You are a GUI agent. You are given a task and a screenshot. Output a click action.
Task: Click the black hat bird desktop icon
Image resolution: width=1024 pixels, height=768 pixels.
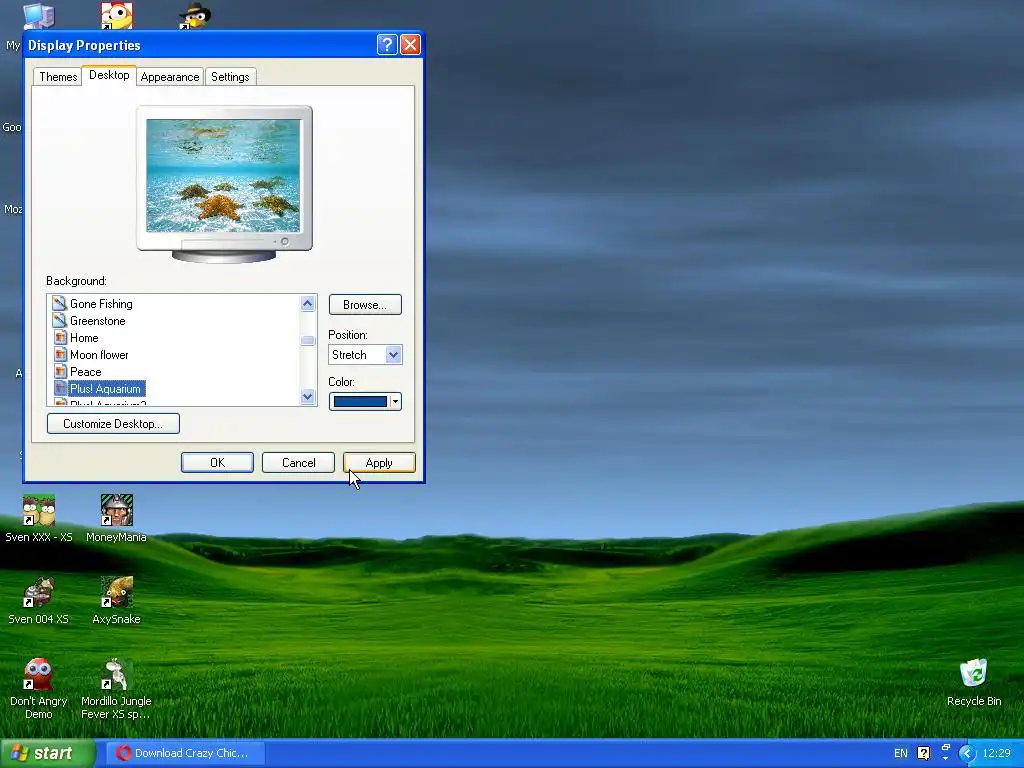195,16
